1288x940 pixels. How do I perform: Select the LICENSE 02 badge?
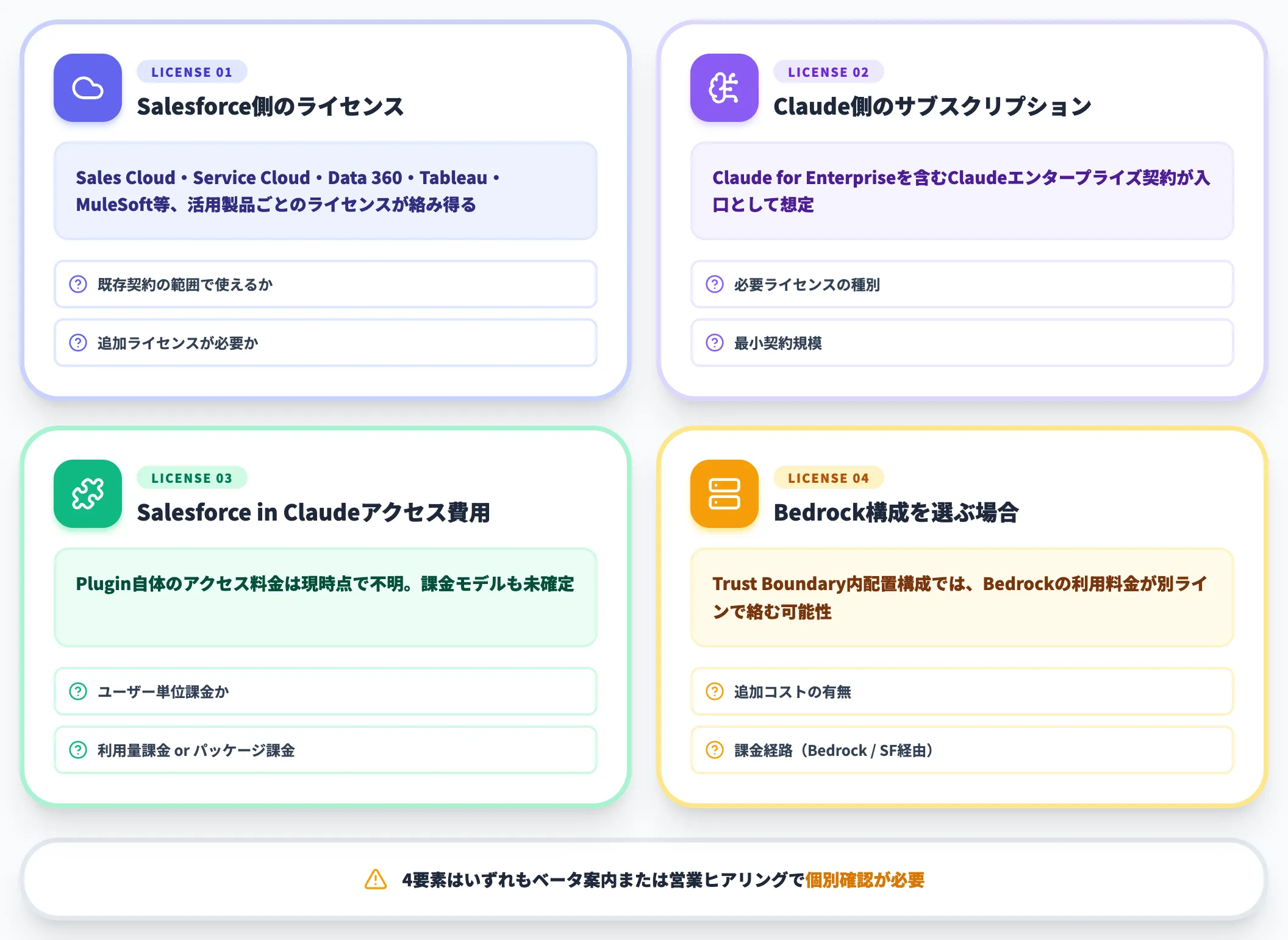click(x=829, y=72)
